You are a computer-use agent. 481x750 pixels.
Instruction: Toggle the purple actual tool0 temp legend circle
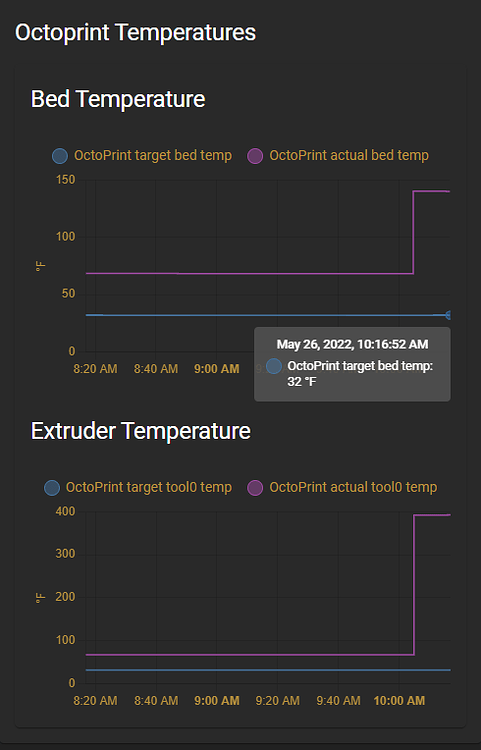[255, 488]
